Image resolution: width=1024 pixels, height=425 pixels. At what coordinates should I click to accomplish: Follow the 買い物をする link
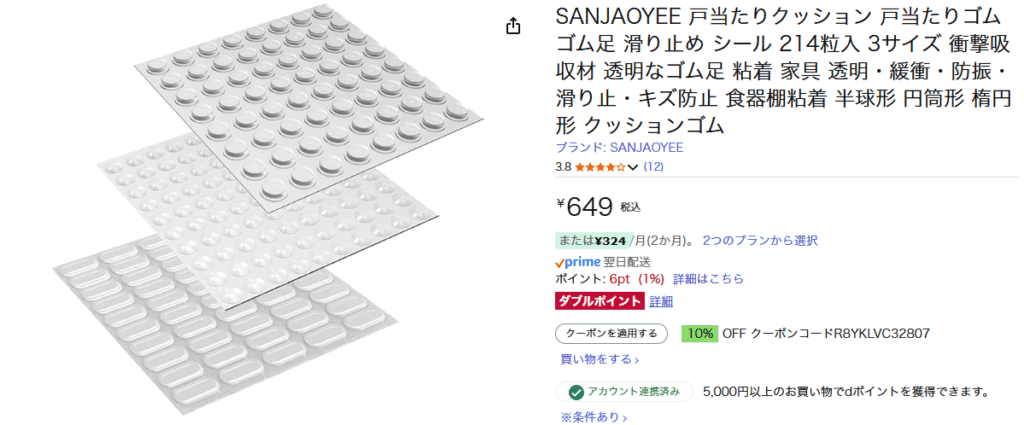[599, 359]
